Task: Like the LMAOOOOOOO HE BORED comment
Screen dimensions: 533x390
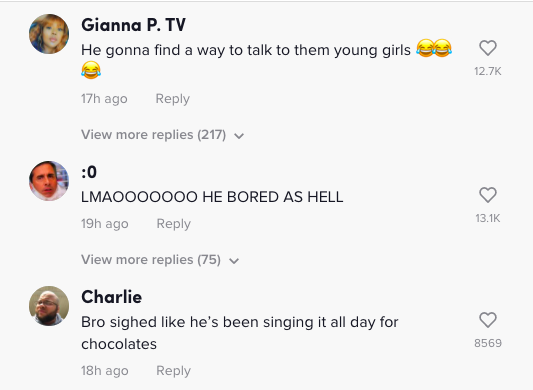Action: click(488, 195)
